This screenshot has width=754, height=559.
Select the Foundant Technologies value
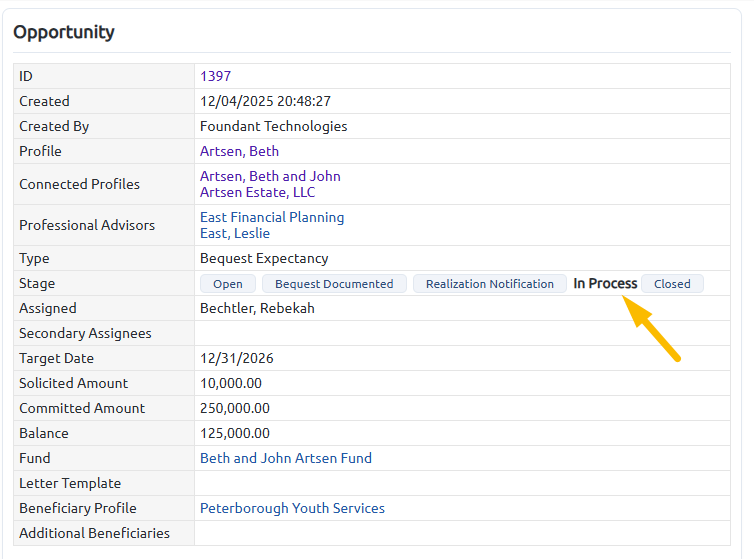point(274,126)
